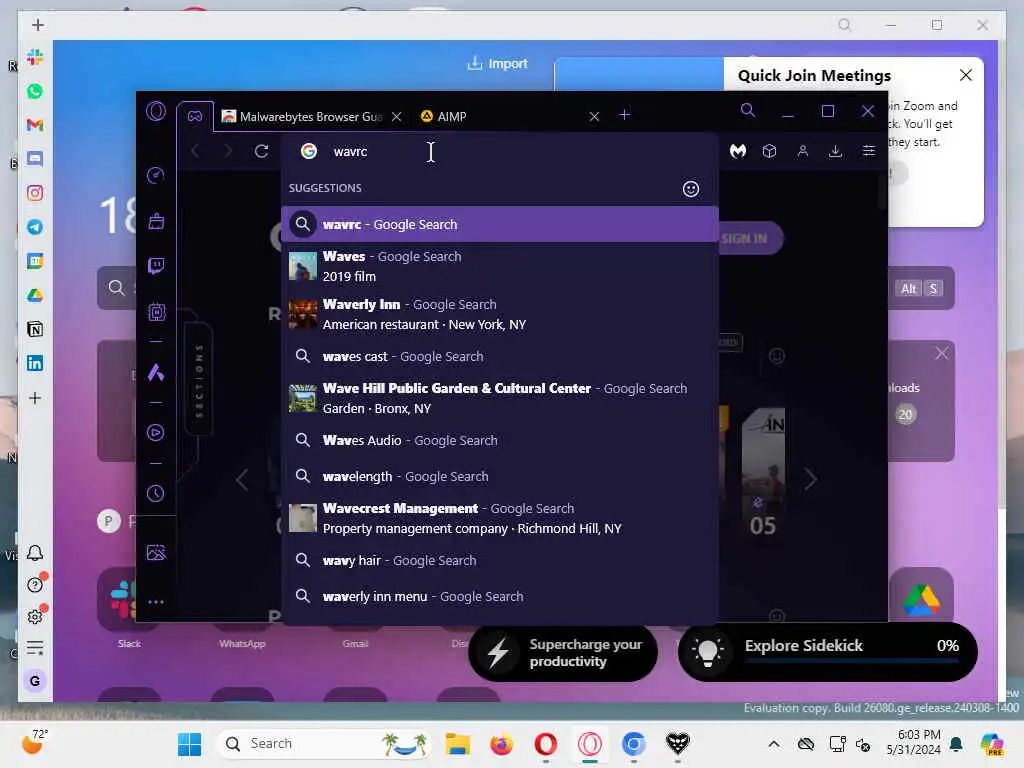Open player icon in Opera GX sidebar
Screen dimensions: 1024x768
pyautogui.click(x=156, y=432)
